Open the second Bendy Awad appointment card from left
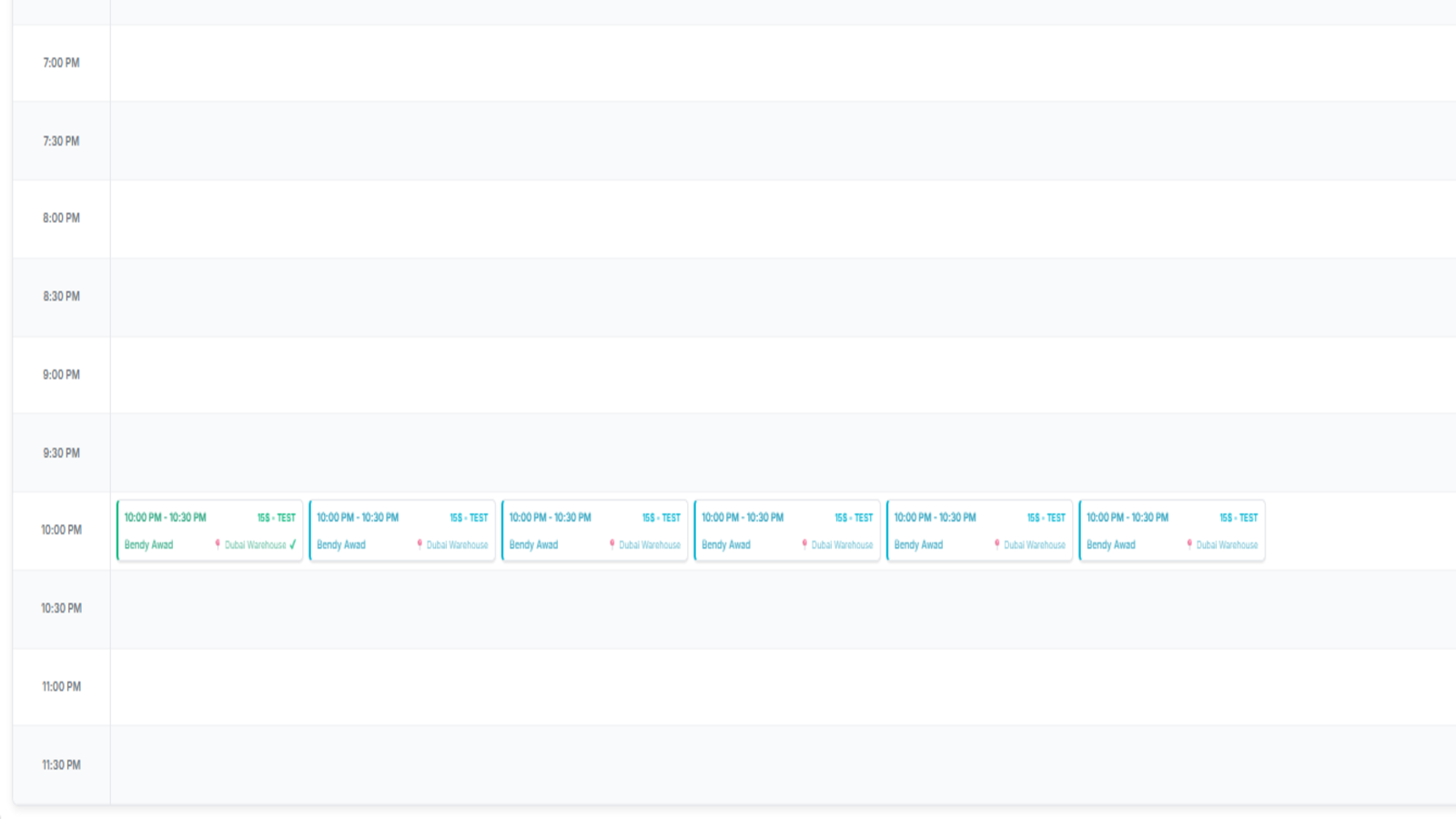This screenshot has height=819, width=1456. click(x=402, y=531)
